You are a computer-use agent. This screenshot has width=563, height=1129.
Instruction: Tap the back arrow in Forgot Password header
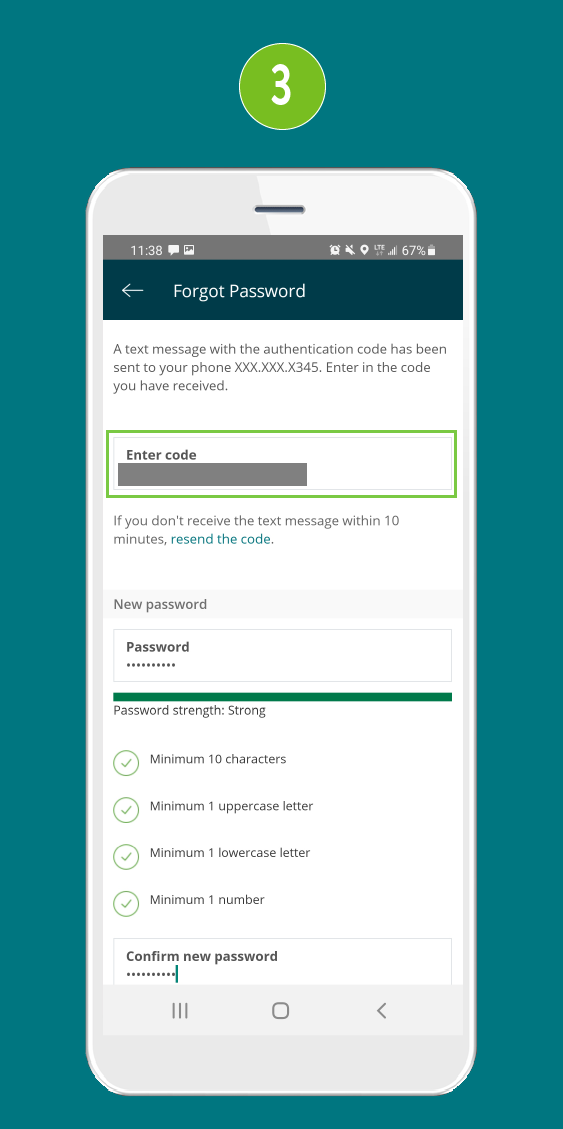(132, 290)
